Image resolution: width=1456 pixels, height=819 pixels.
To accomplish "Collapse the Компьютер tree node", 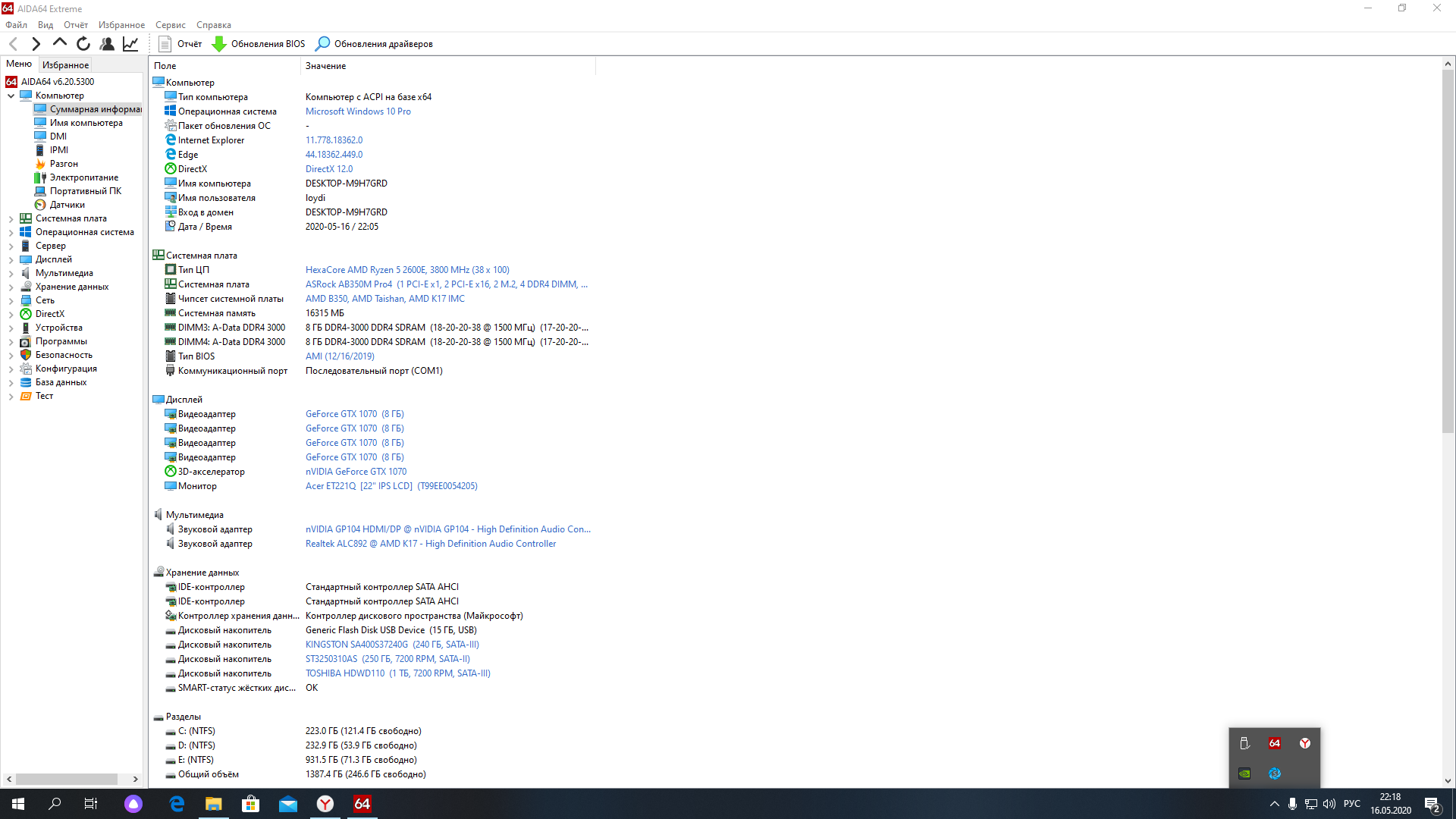I will click(11, 96).
